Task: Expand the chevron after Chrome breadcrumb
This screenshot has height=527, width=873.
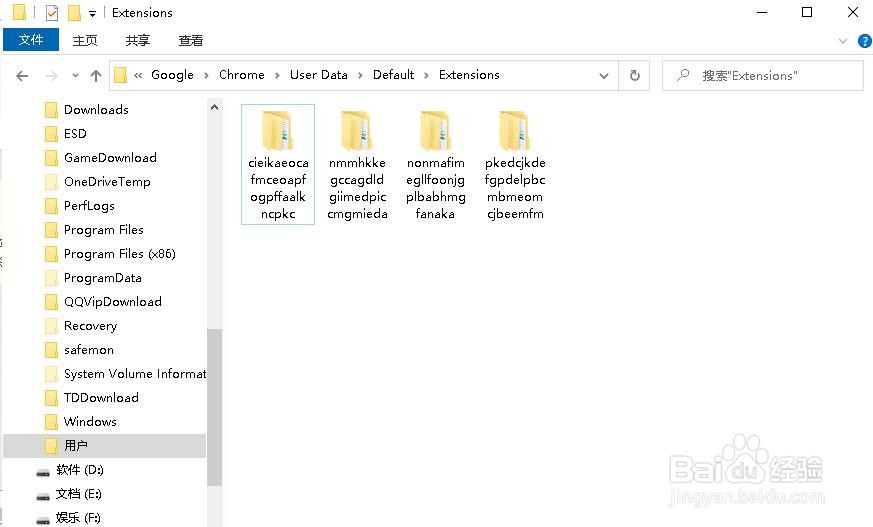Action: coord(277,75)
